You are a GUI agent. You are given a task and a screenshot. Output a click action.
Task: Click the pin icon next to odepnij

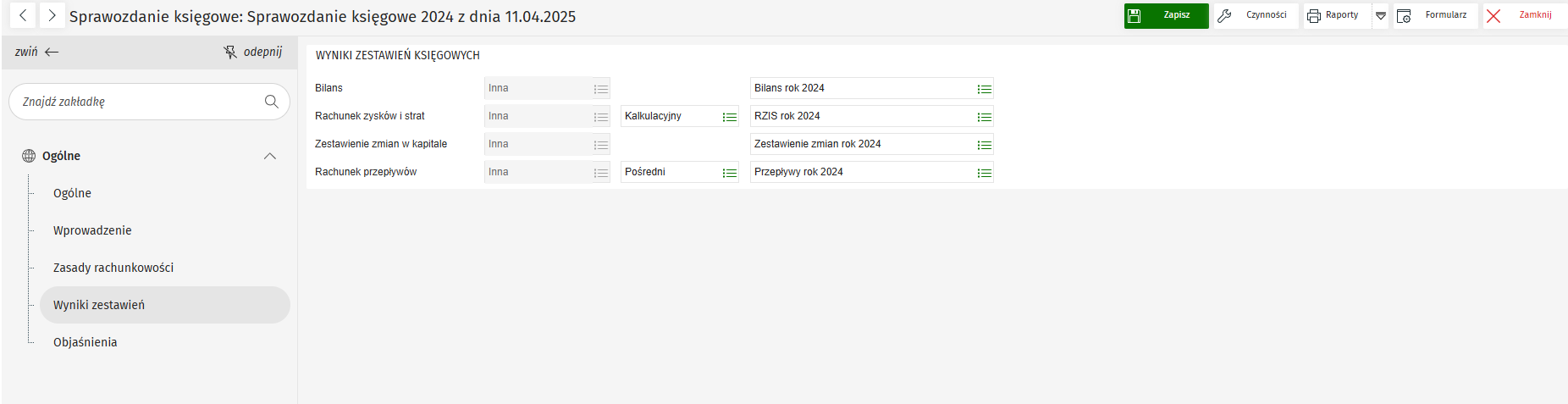point(229,53)
